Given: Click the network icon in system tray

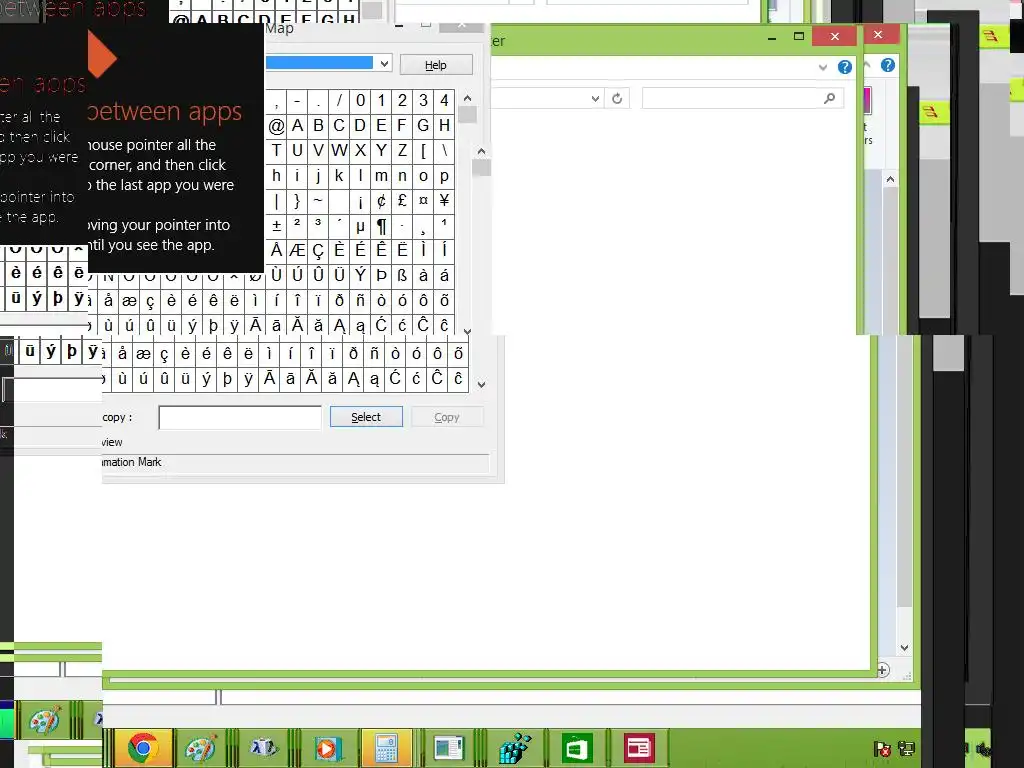Looking at the screenshot, I should pyautogui.click(x=906, y=749).
